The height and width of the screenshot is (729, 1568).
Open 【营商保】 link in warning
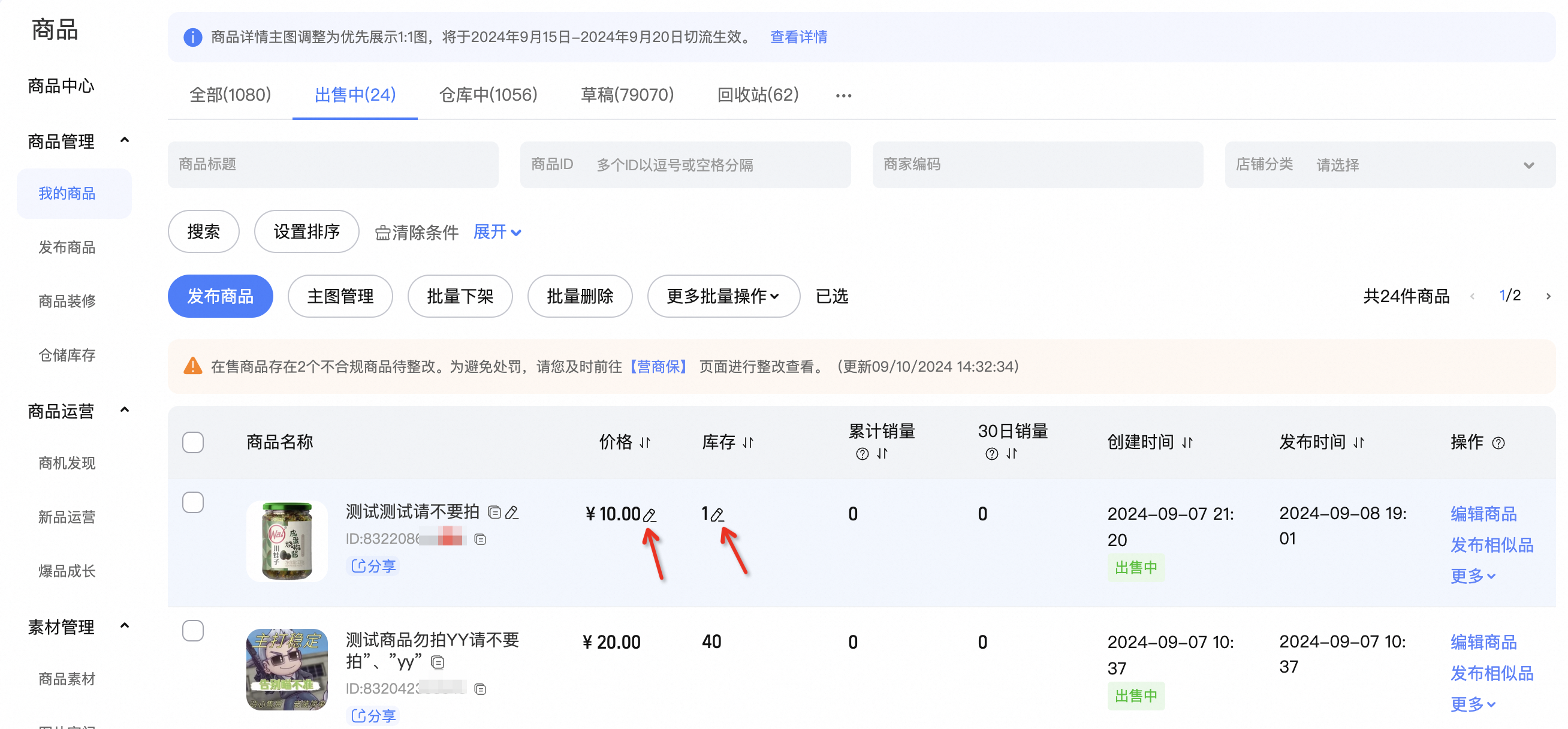[659, 367]
